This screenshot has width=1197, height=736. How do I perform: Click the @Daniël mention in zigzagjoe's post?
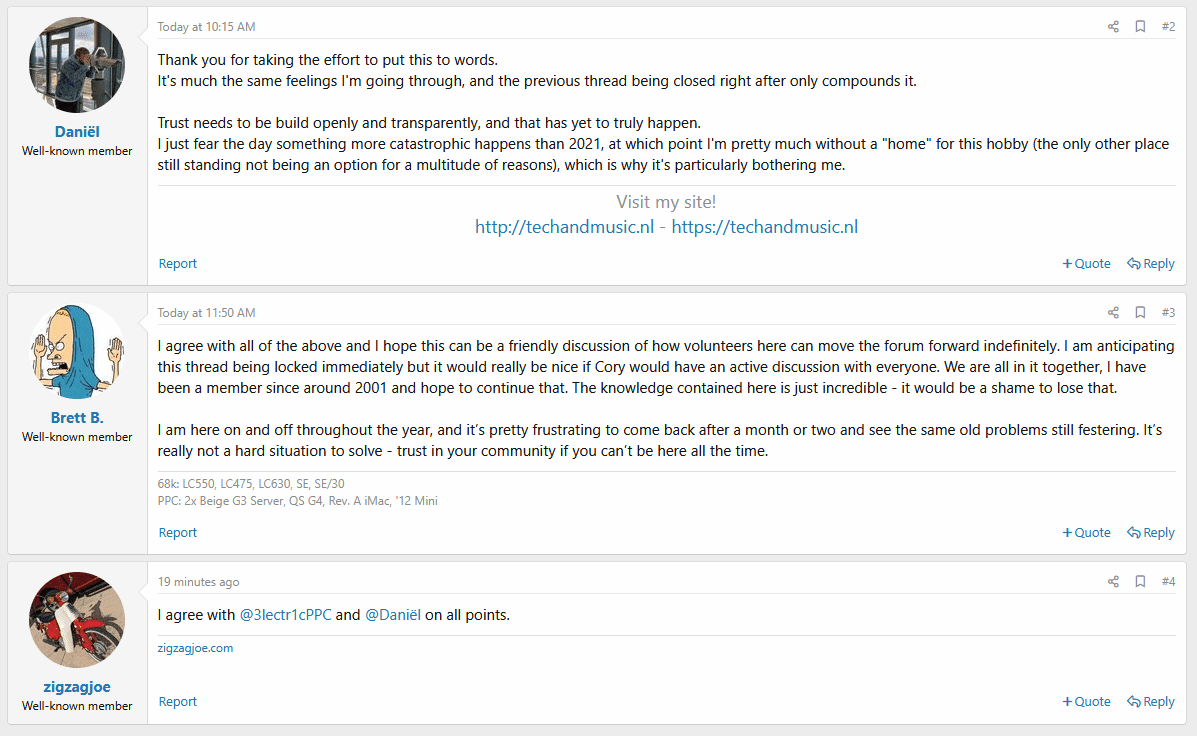(393, 614)
